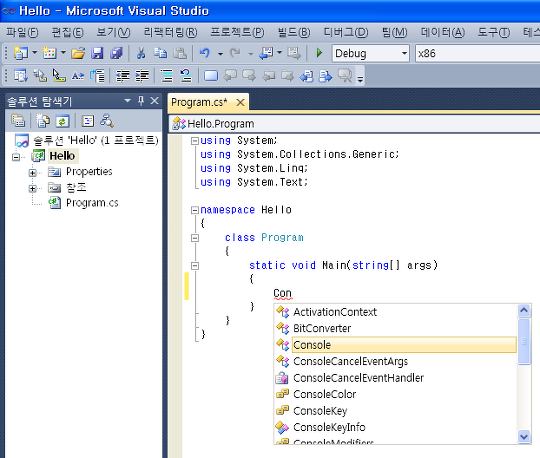The image size is (540, 458).
Task: Undo the last edit with the undo arrow
Action: tap(205, 53)
